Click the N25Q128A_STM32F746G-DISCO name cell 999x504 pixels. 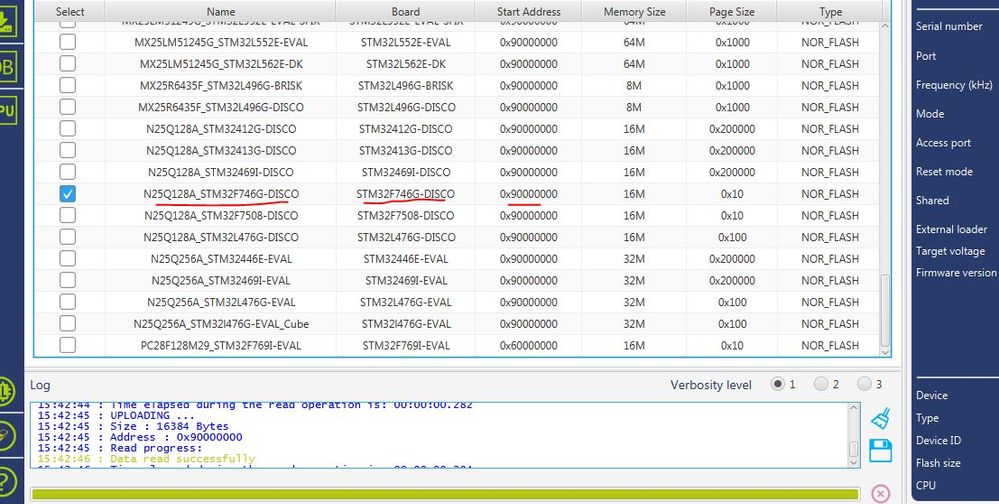coord(220,194)
